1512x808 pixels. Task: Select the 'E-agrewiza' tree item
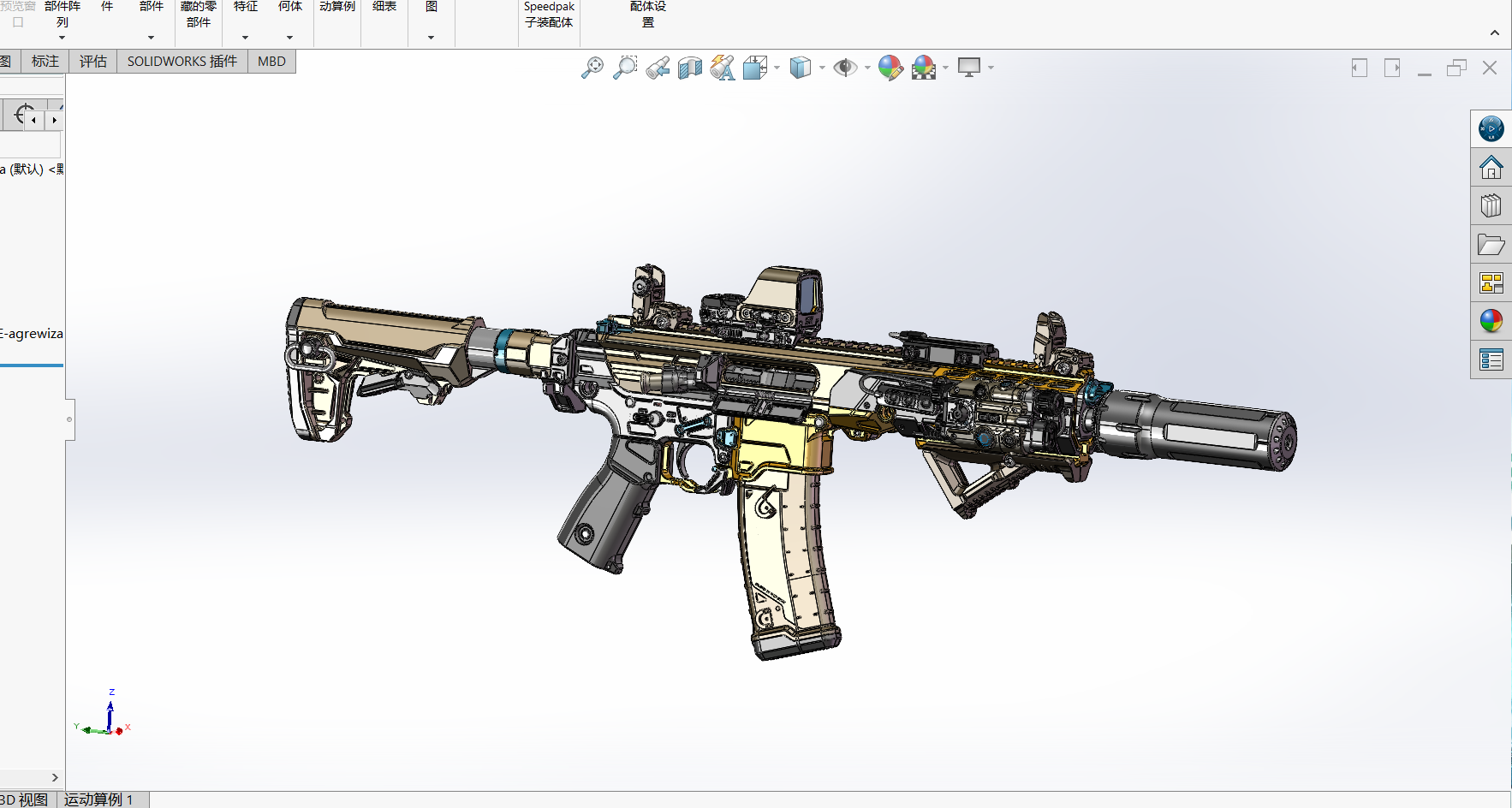(x=32, y=333)
